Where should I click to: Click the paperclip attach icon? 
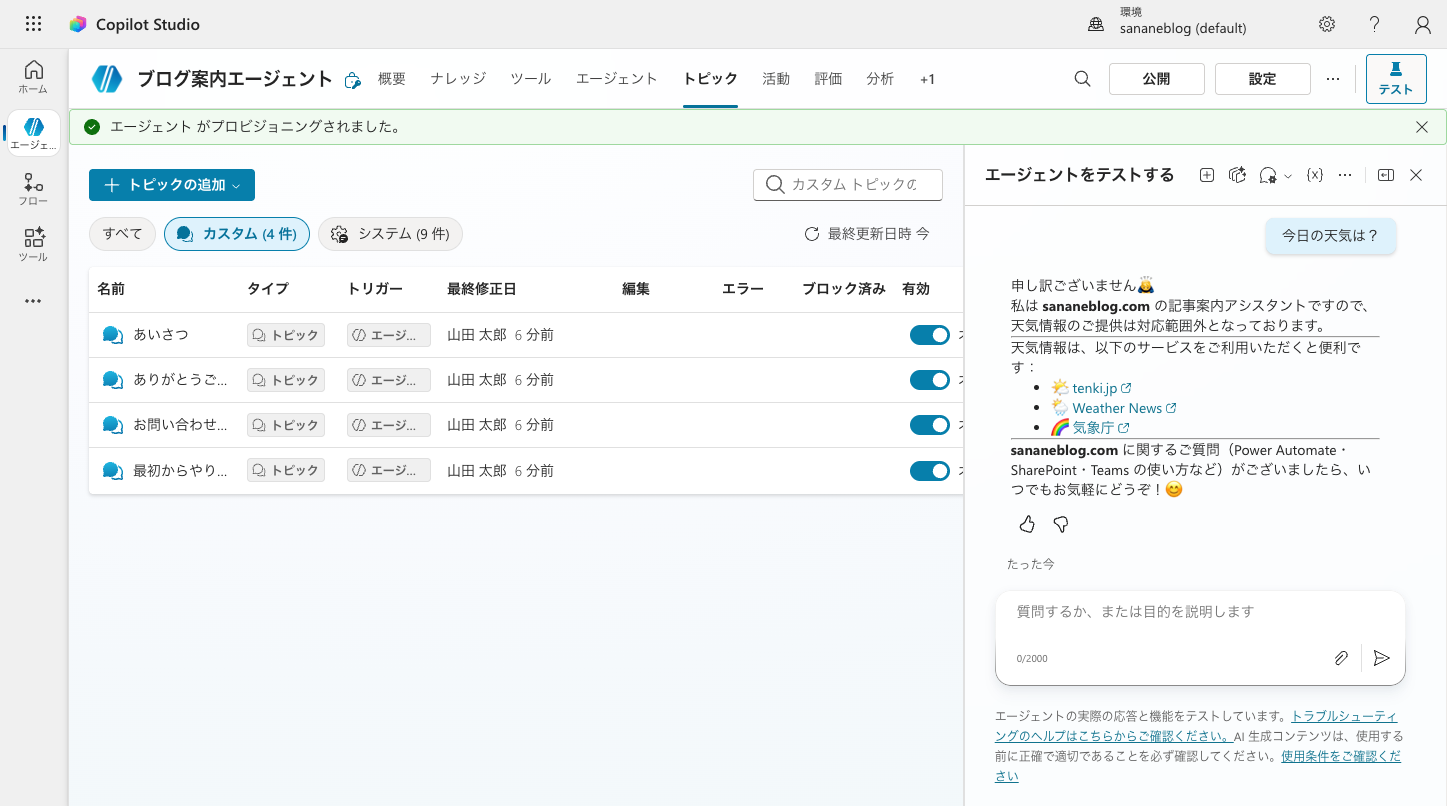click(1341, 658)
